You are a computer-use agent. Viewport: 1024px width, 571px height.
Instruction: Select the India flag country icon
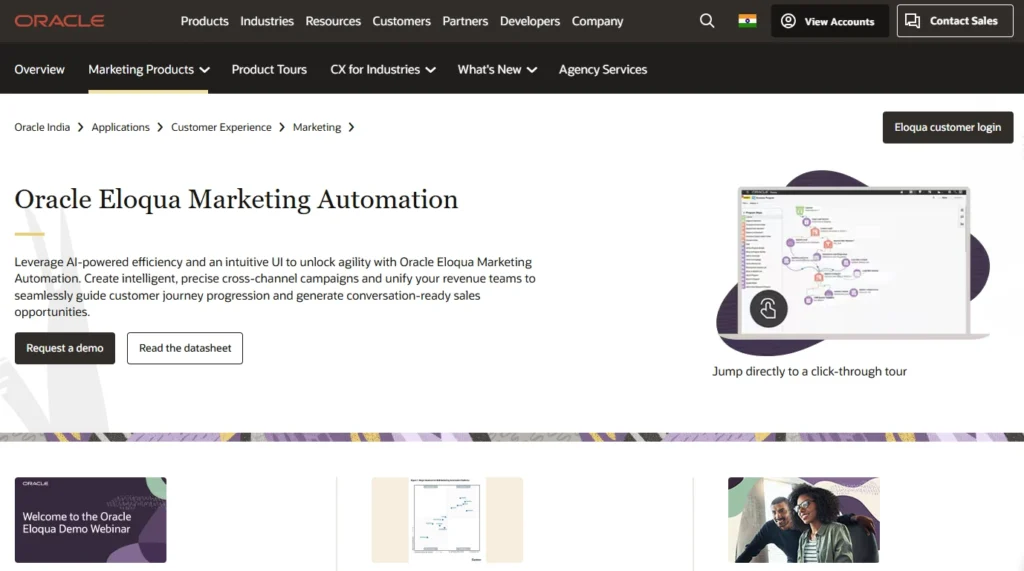tap(747, 21)
